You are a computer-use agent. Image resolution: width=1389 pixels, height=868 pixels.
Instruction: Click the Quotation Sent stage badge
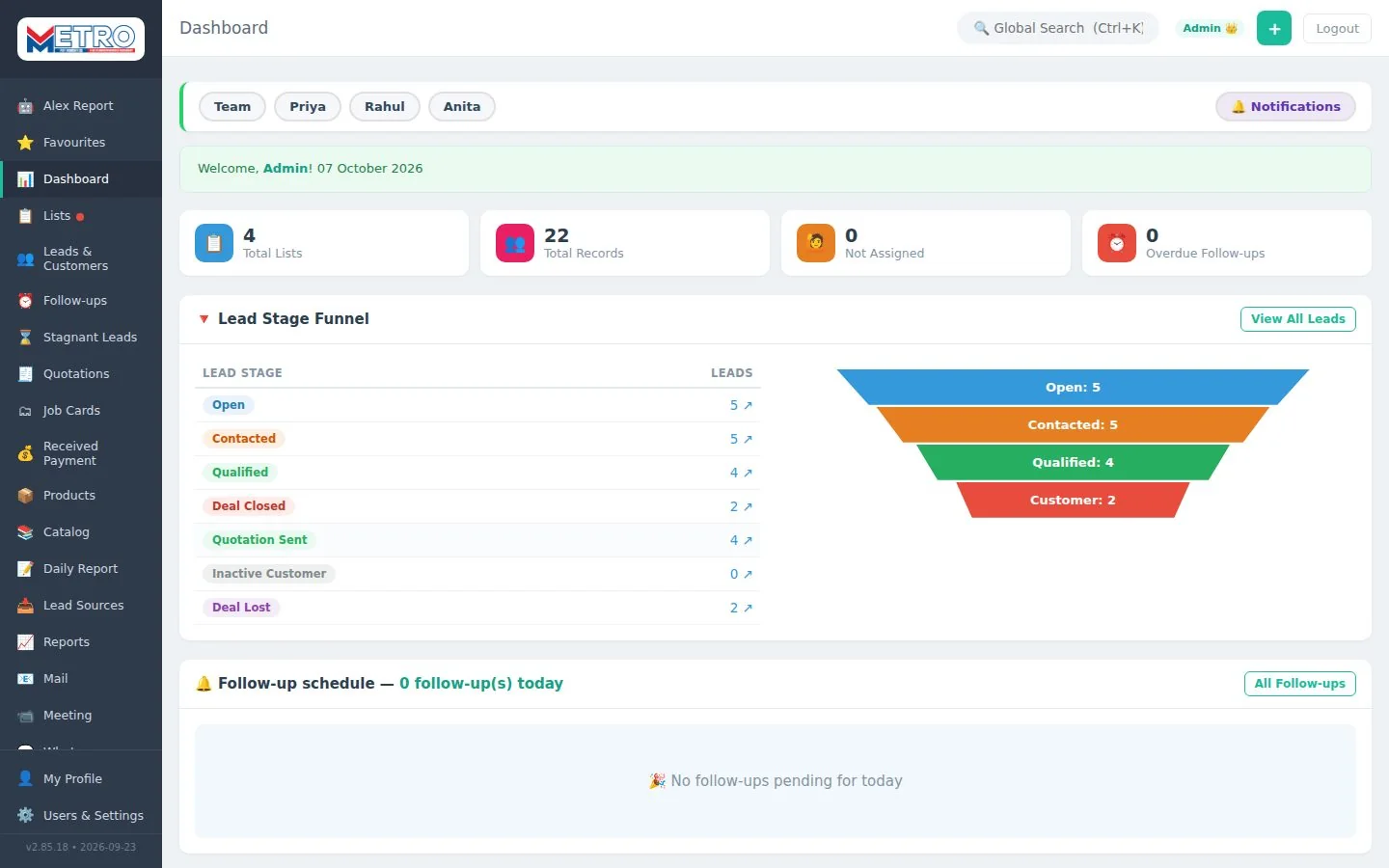click(x=259, y=540)
